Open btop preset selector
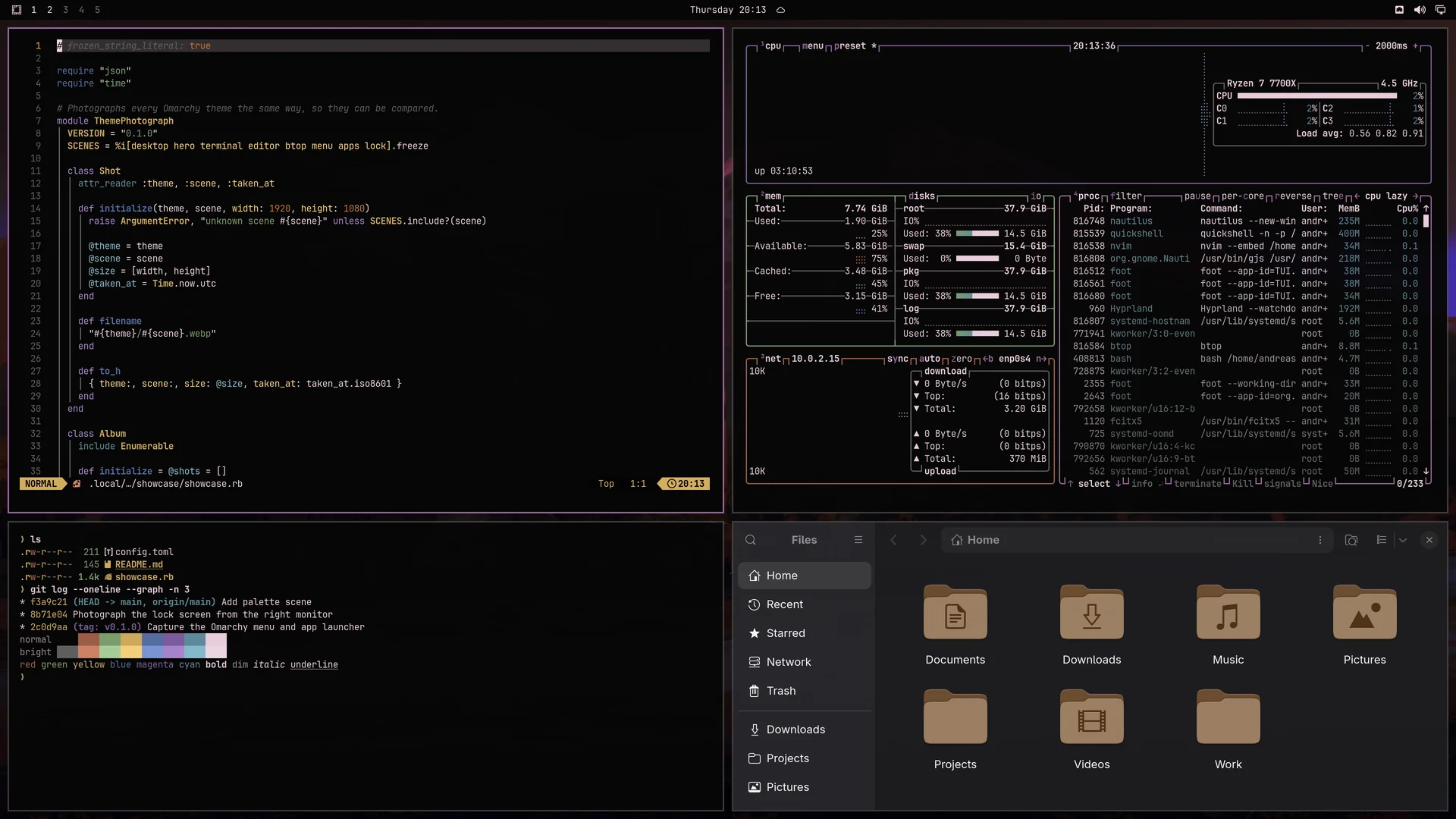Viewport: 1456px width, 819px height. pos(850,45)
